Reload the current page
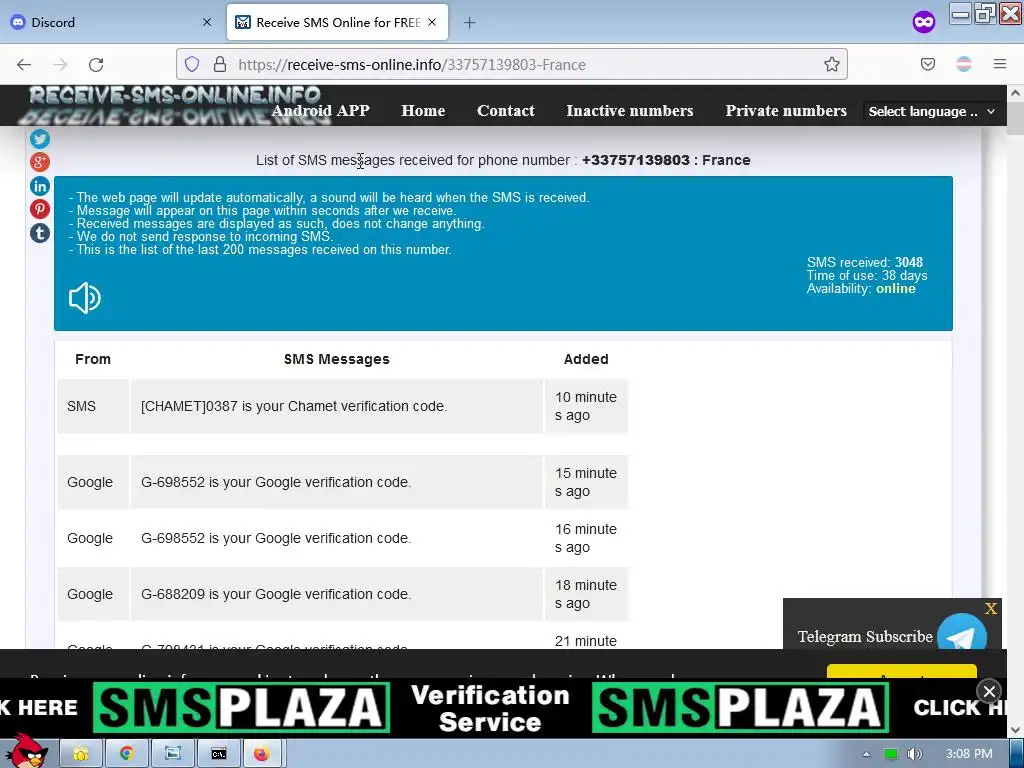Image resolution: width=1024 pixels, height=768 pixels. coord(96,65)
